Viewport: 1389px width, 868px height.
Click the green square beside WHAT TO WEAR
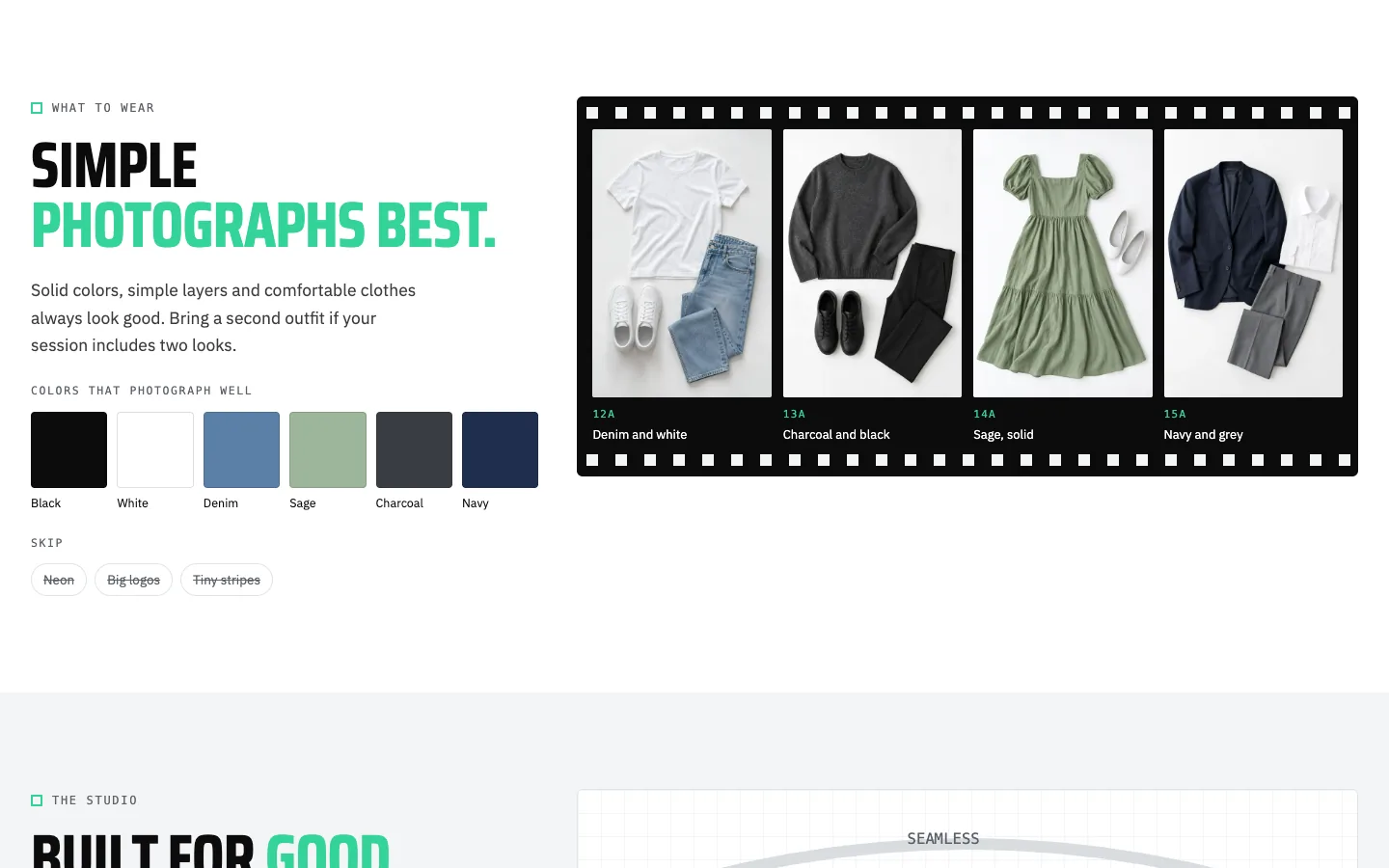(x=37, y=108)
